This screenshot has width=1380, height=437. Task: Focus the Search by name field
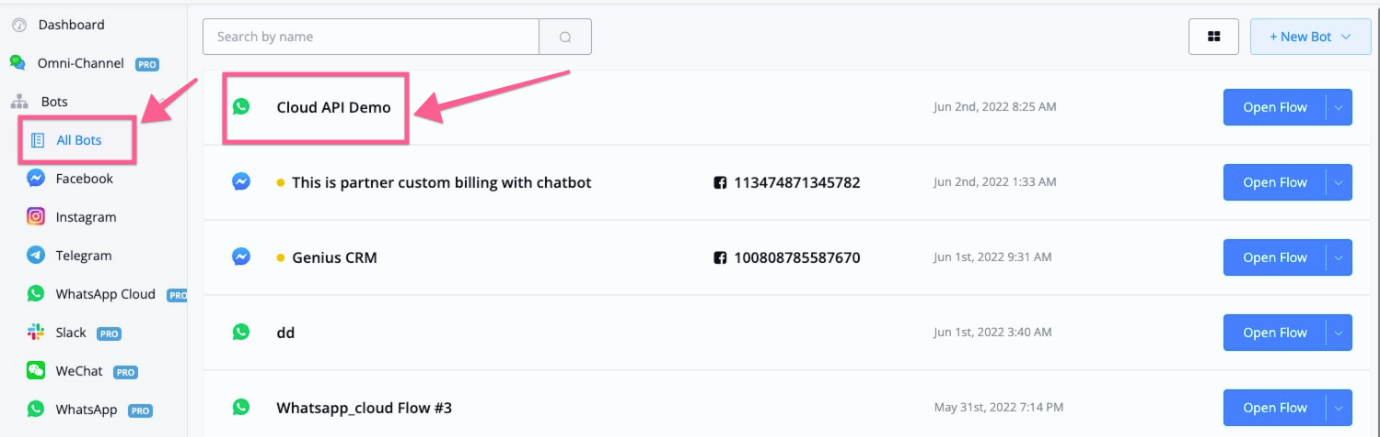(x=371, y=37)
